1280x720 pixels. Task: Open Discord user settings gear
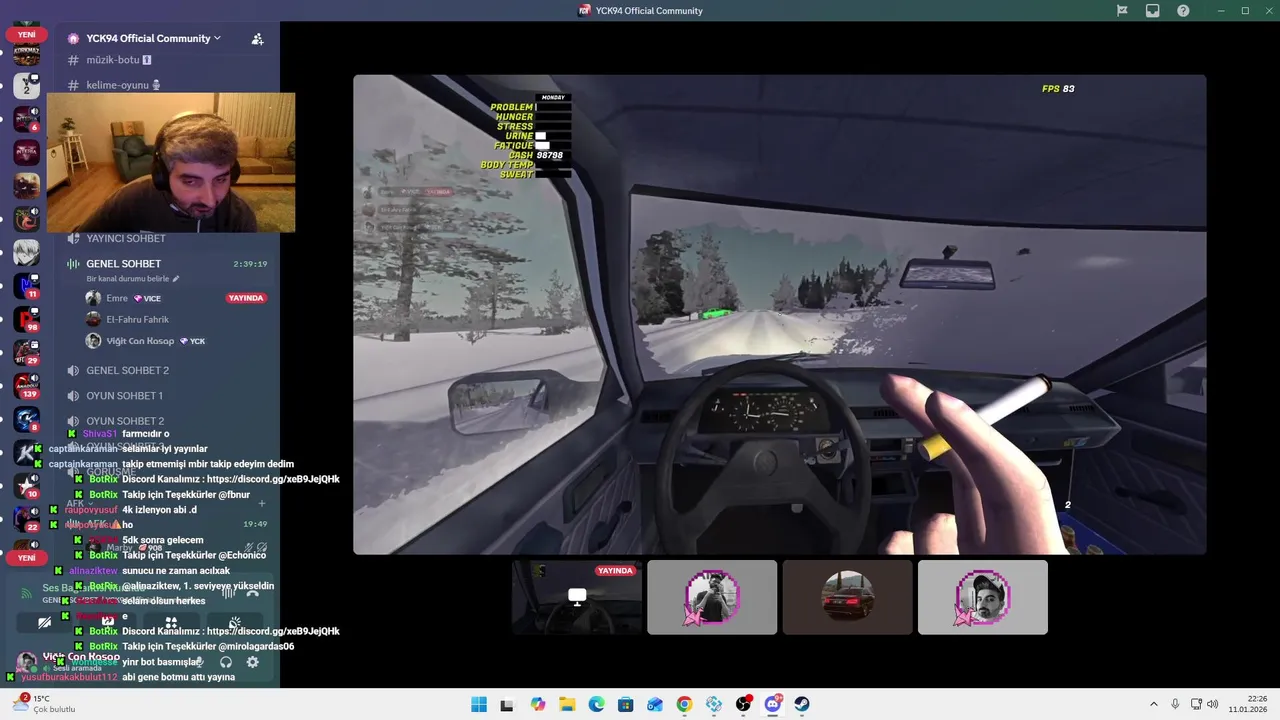[252, 662]
